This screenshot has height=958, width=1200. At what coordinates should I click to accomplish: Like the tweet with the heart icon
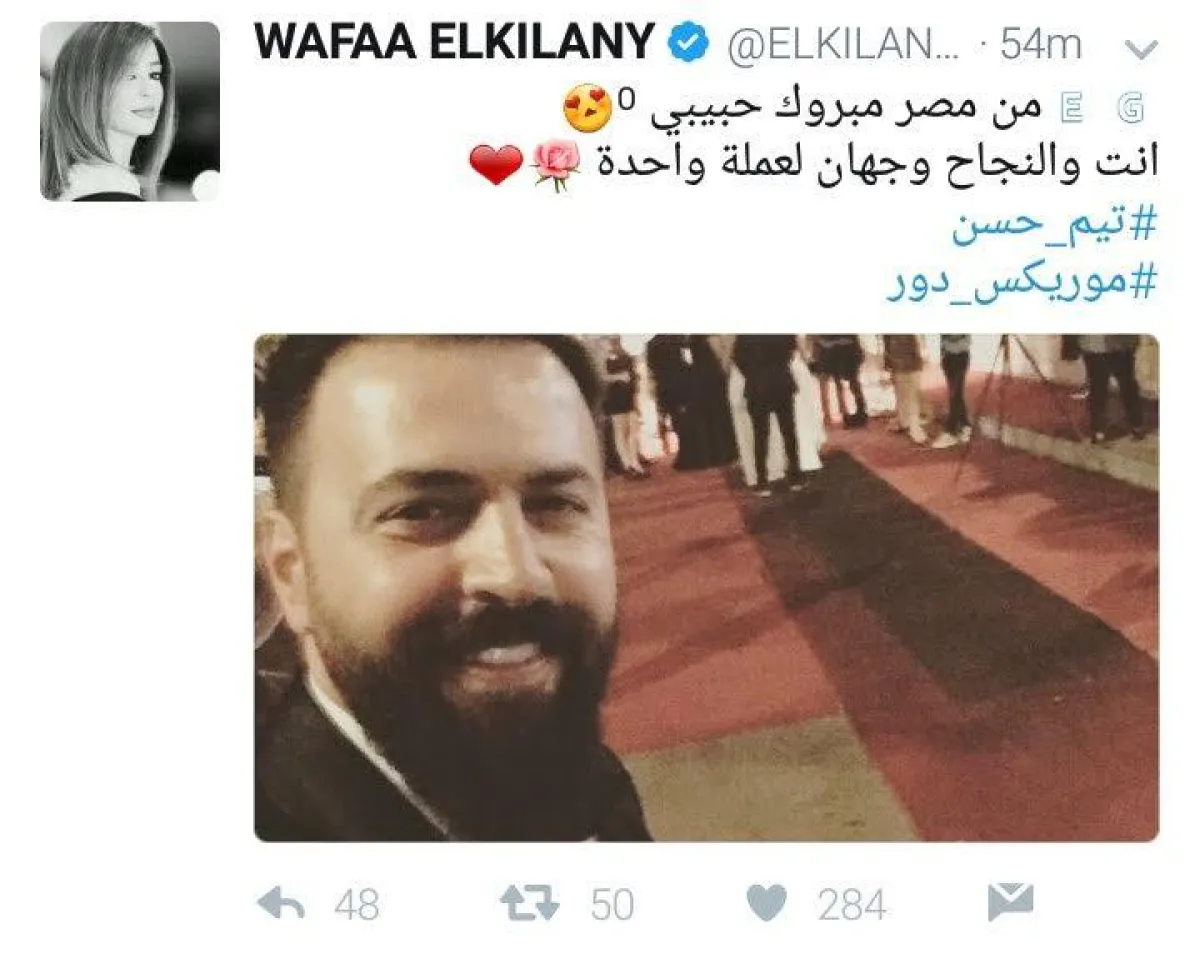[x=766, y=904]
